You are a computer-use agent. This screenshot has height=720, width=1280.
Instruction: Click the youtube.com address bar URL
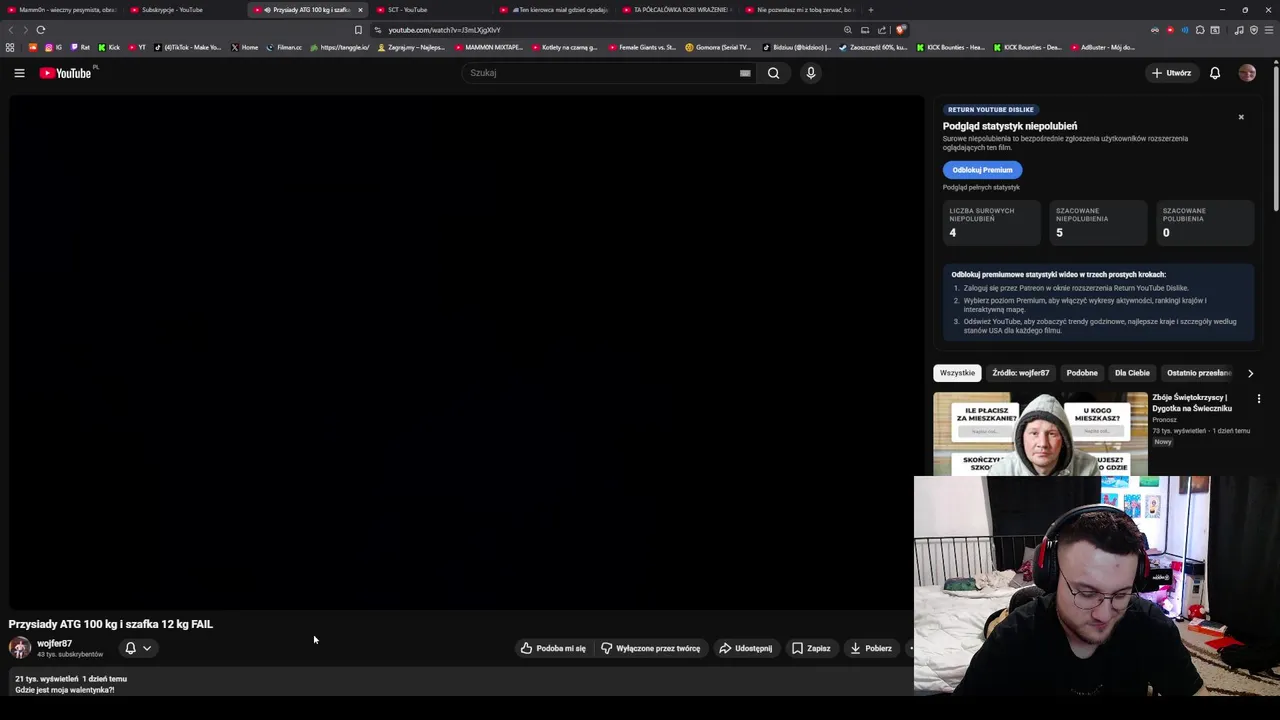click(444, 30)
